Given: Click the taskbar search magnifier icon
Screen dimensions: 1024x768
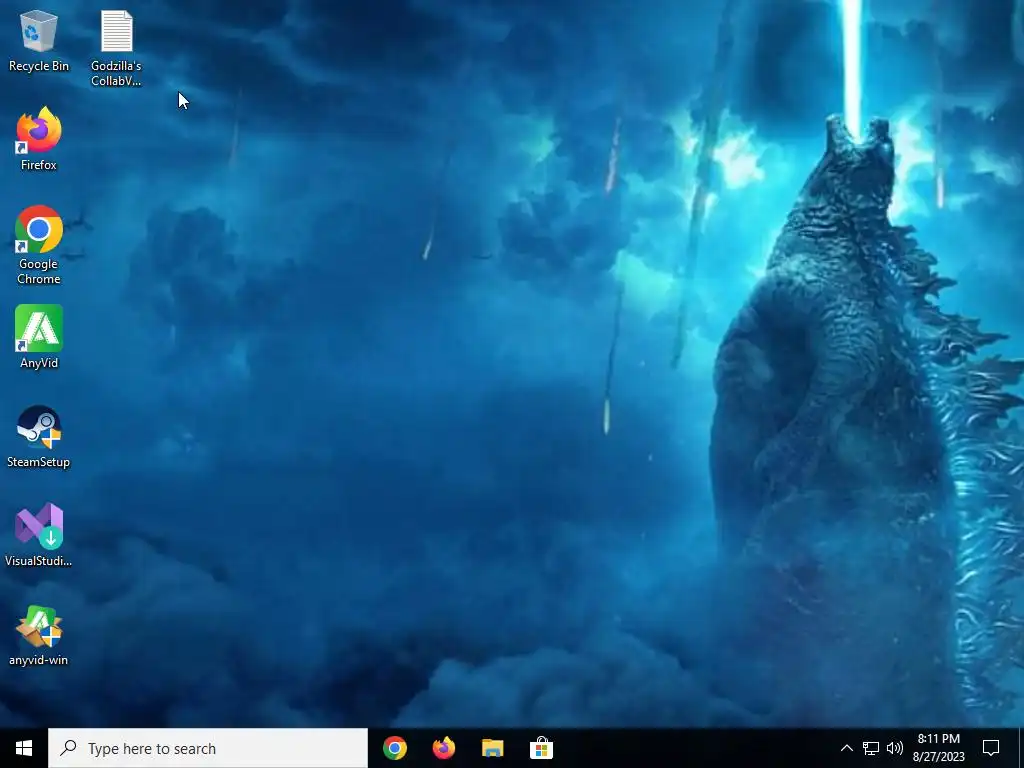Looking at the screenshot, I should pyautogui.click(x=68, y=748).
